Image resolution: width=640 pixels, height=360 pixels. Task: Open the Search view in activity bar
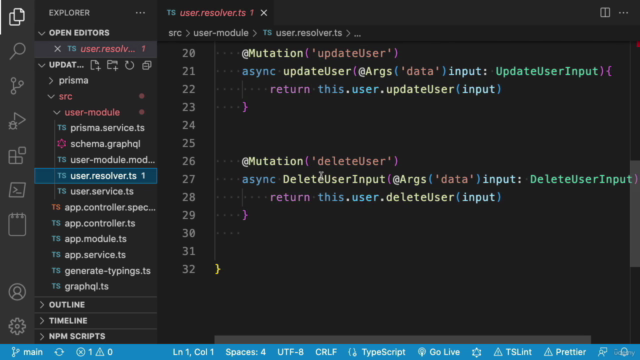click(x=17, y=51)
